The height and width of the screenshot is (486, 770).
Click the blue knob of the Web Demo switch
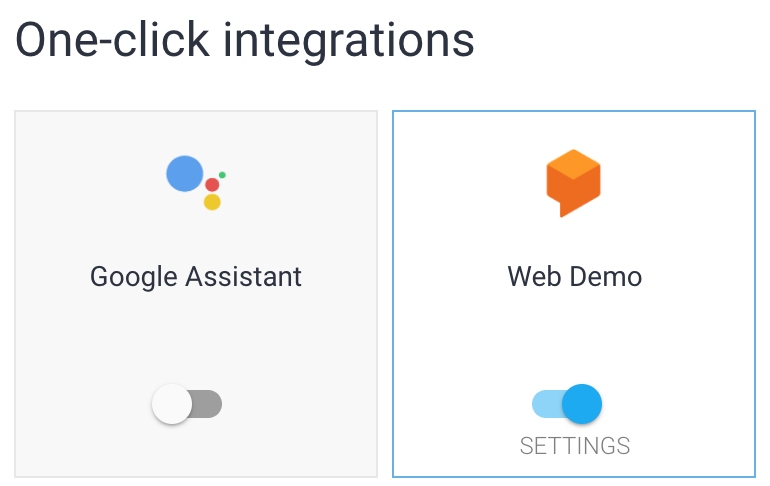tap(582, 404)
